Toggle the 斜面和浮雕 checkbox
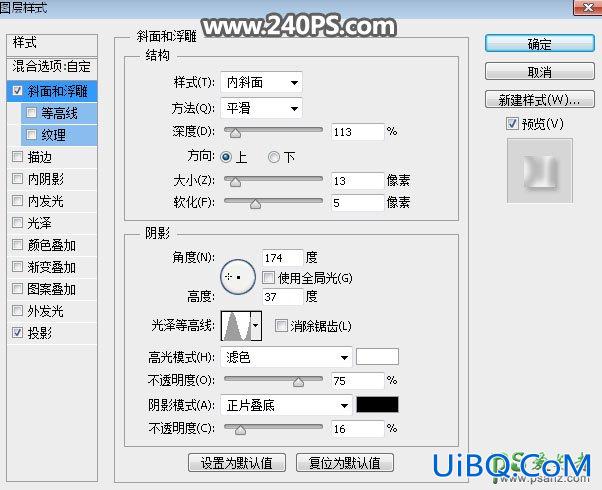 (x=17, y=91)
